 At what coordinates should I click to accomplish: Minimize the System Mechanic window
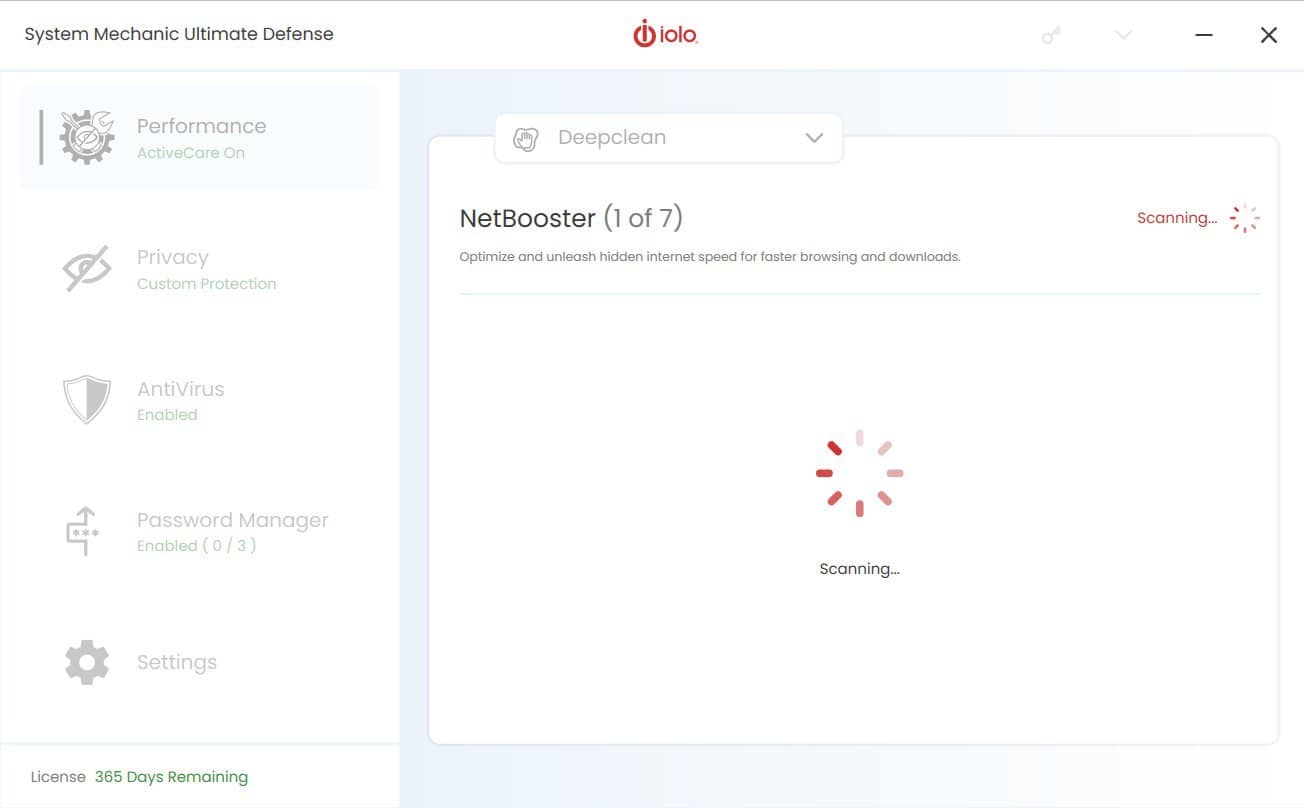click(1204, 35)
